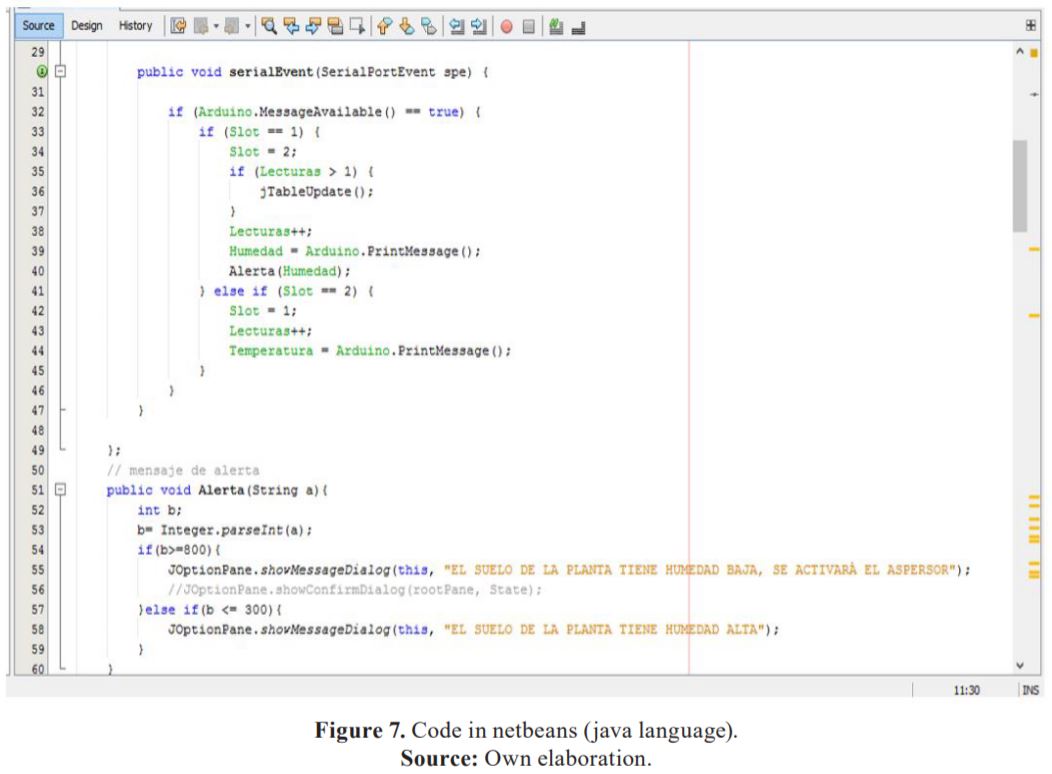1052x774 pixels.
Task: Select the Source view button
Action: [x=38, y=25]
